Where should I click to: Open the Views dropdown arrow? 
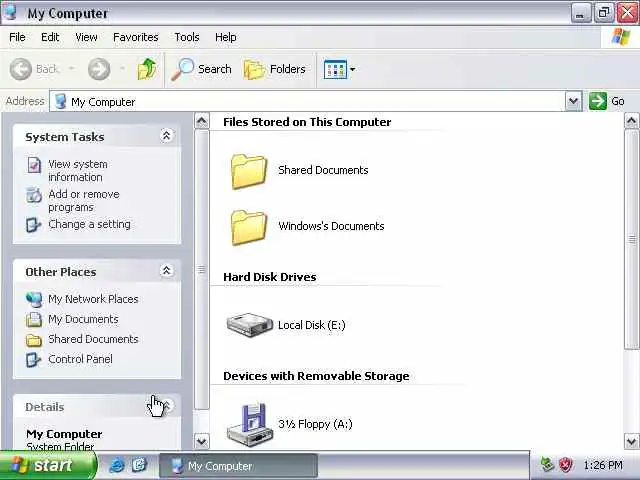tap(352, 69)
